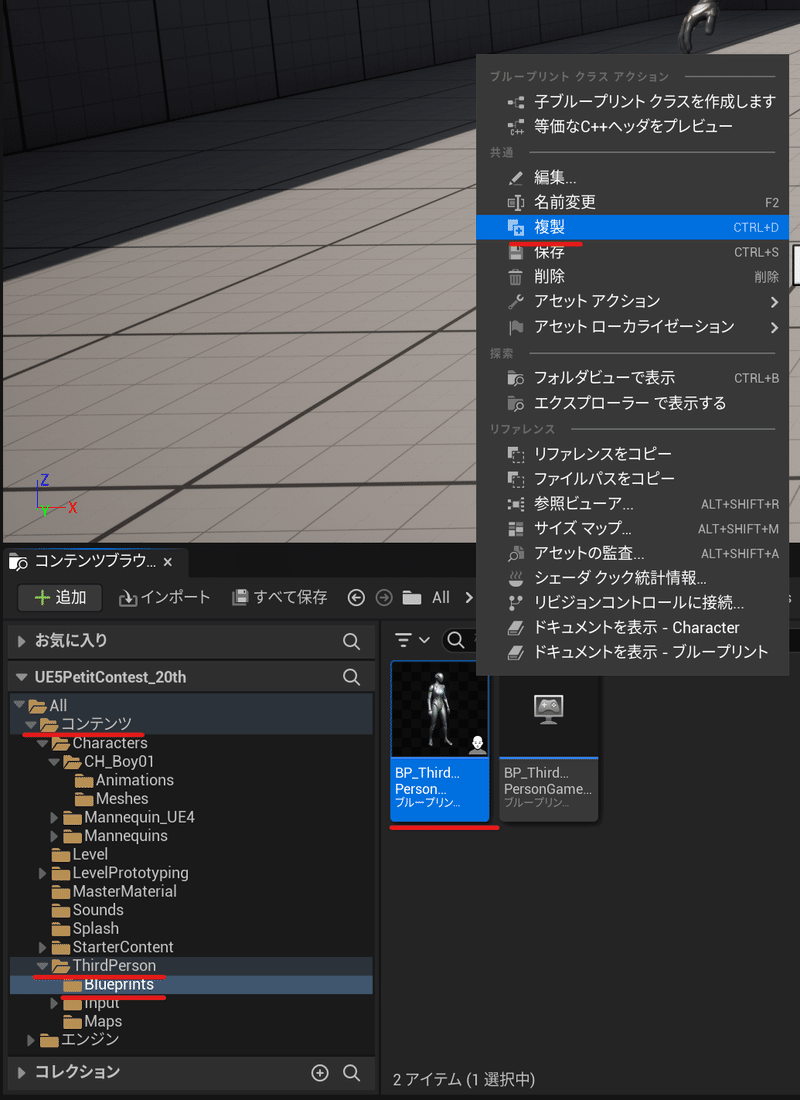Click the green 追加 button
This screenshot has height=1100, width=800.
59,597
